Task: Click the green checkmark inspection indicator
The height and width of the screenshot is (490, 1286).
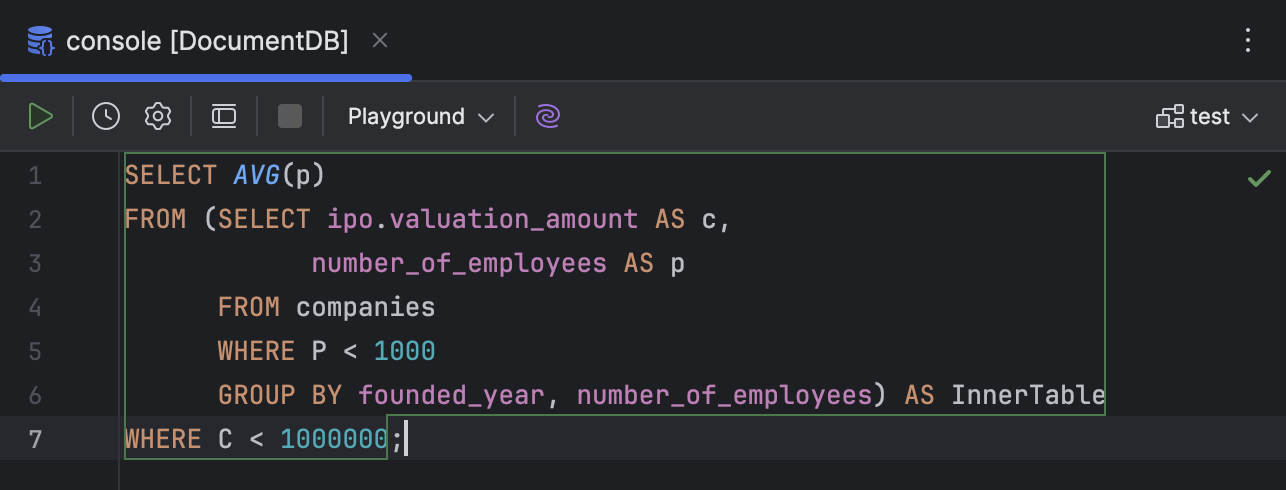Action: (1258, 179)
